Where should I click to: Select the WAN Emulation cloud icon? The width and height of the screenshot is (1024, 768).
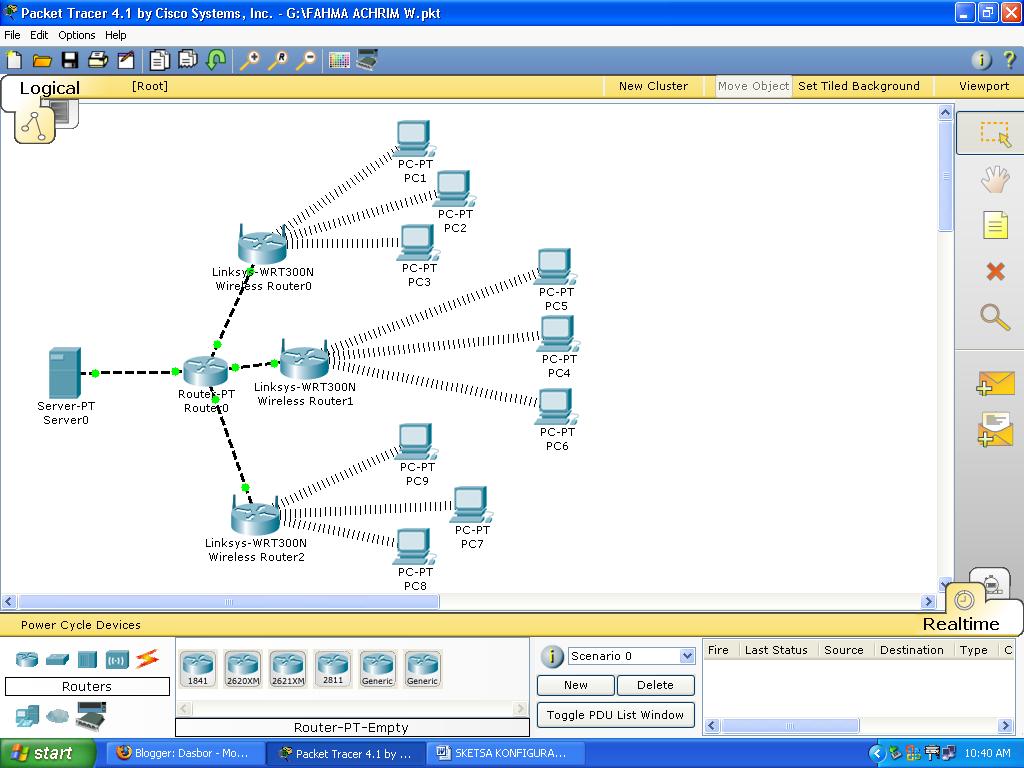tap(57, 716)
